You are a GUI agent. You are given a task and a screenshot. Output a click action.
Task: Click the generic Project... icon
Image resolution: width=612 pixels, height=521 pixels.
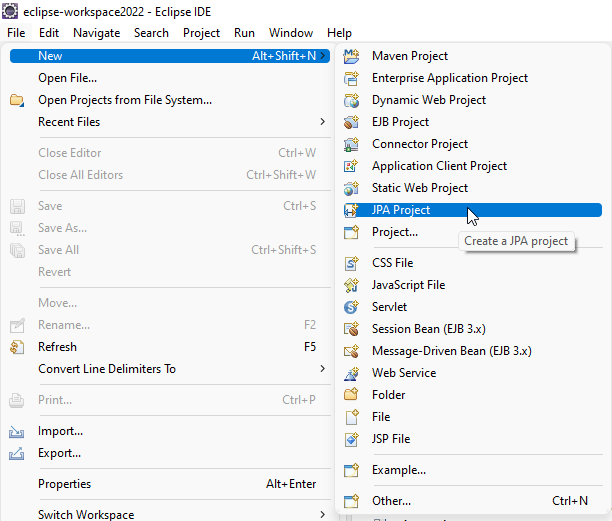[351, 232]
